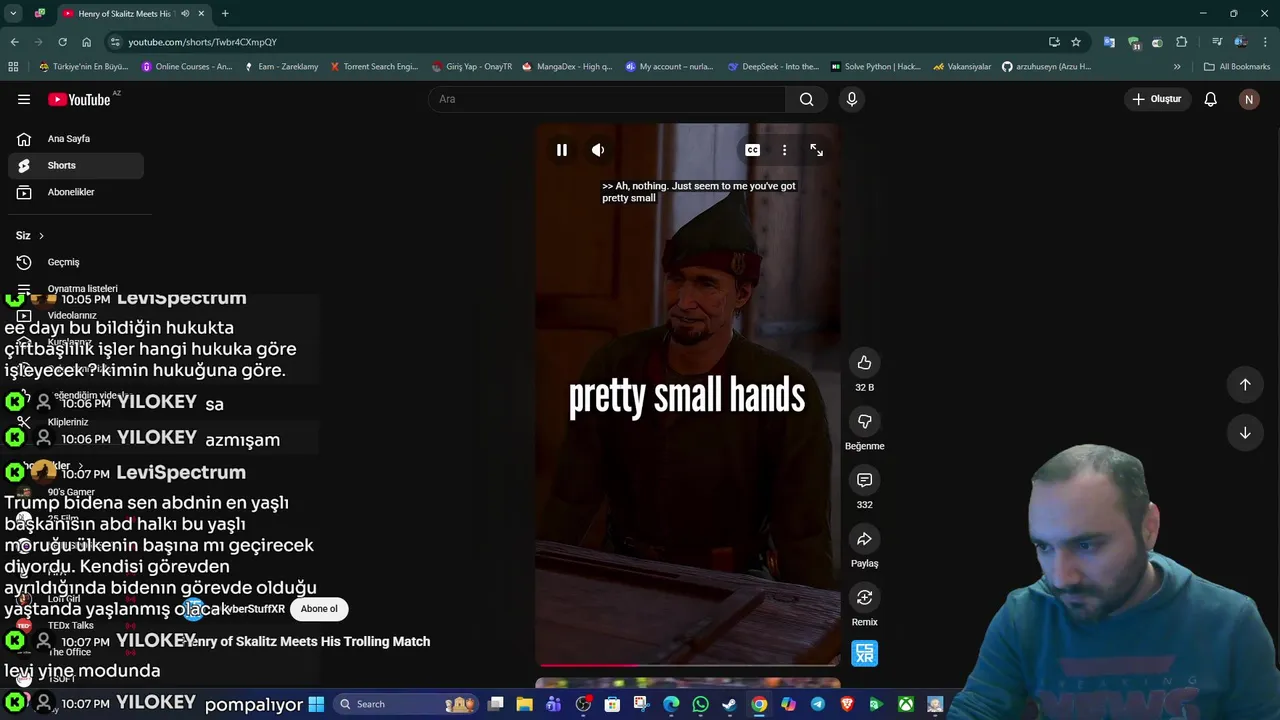
Task: Open the Chrome home button
Action: coord(87,42)
